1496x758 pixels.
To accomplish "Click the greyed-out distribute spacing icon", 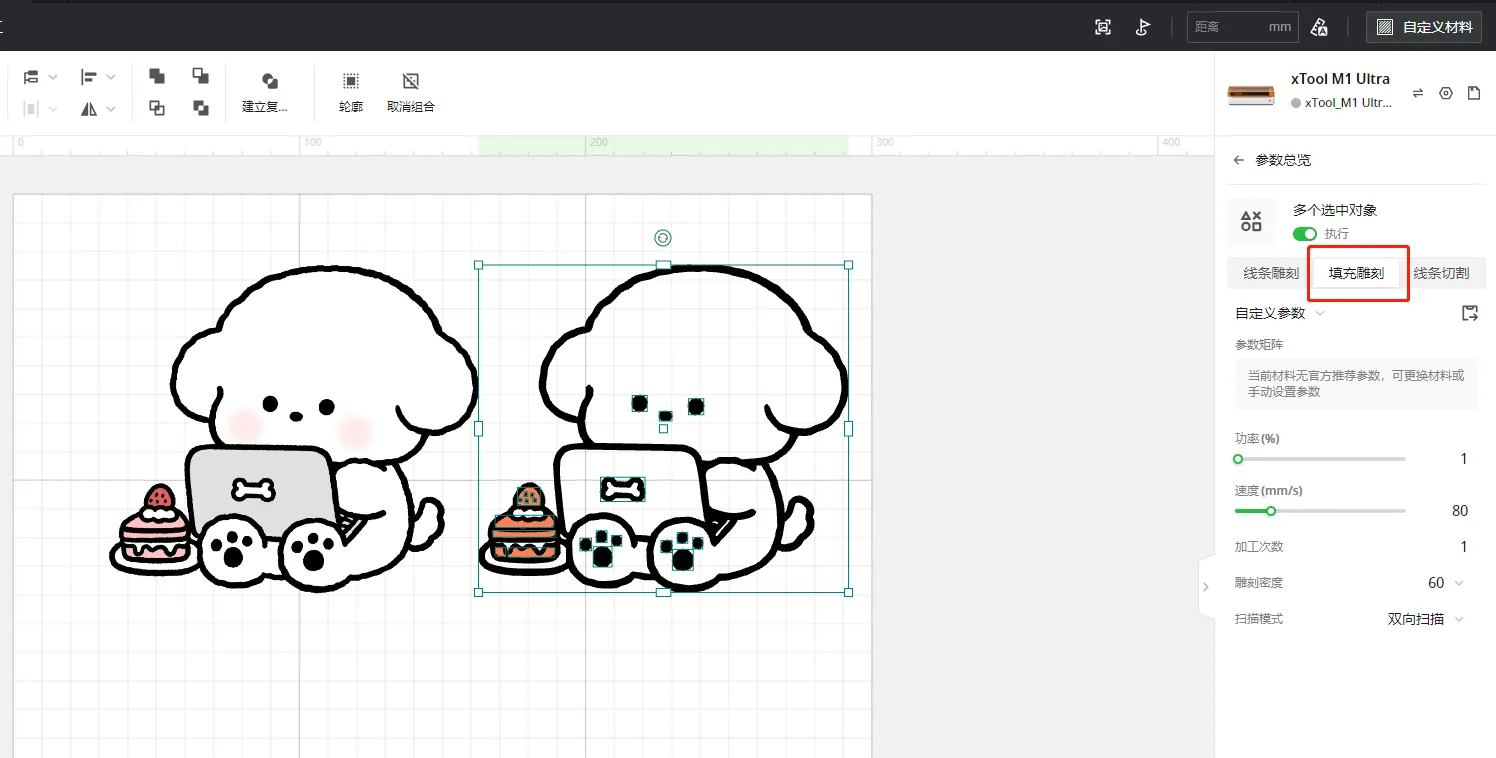I will coord(31,109).
